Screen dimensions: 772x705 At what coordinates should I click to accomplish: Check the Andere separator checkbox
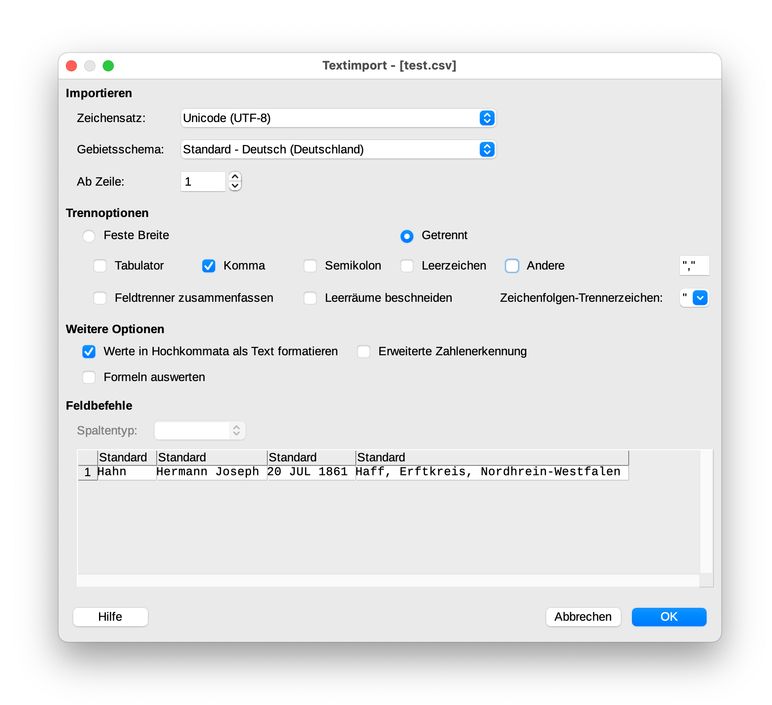(x=512, y=266)
